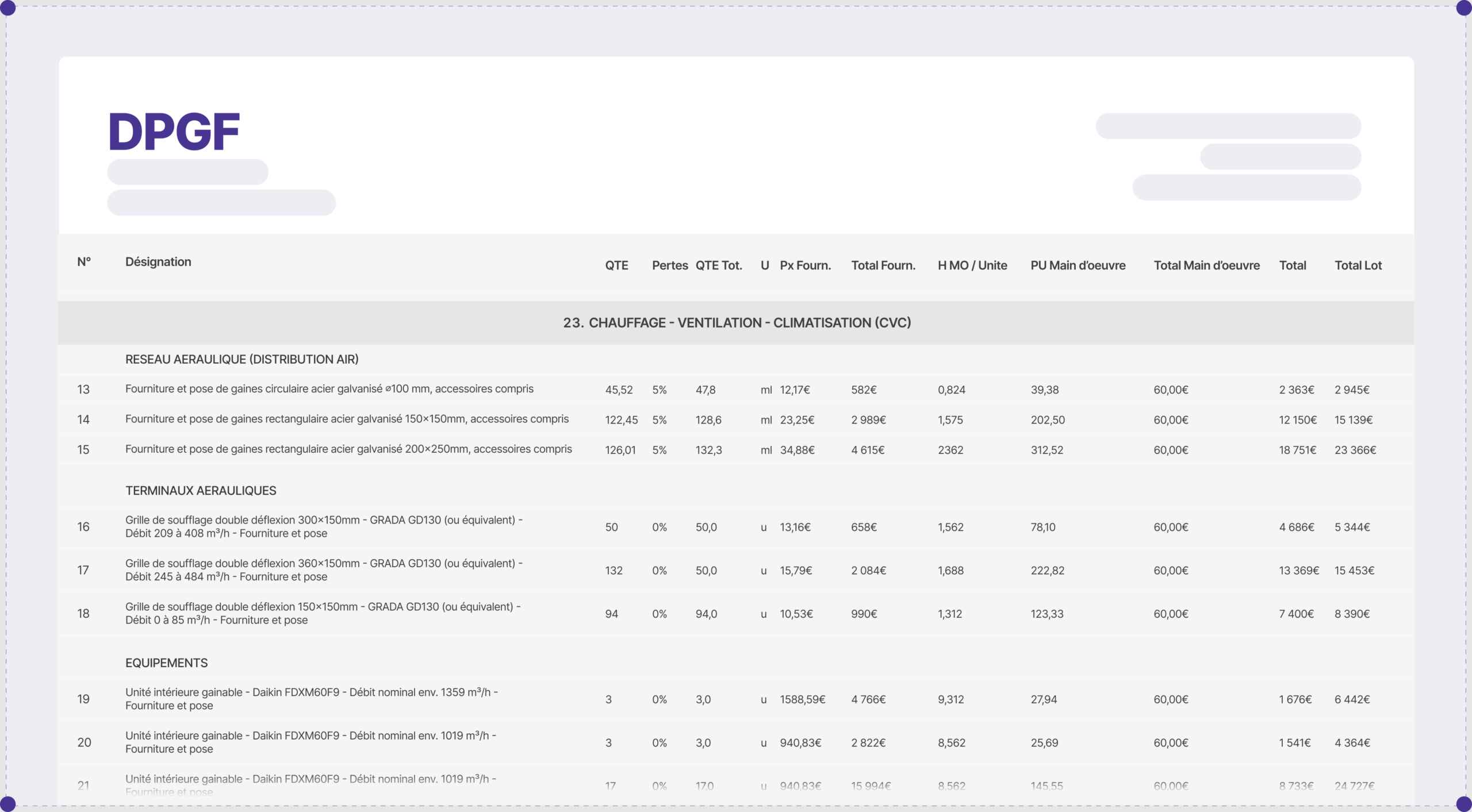Click quantity 132 in row 17
The width and height of the screenshot is (1472, 812).
tap(614, 571)
